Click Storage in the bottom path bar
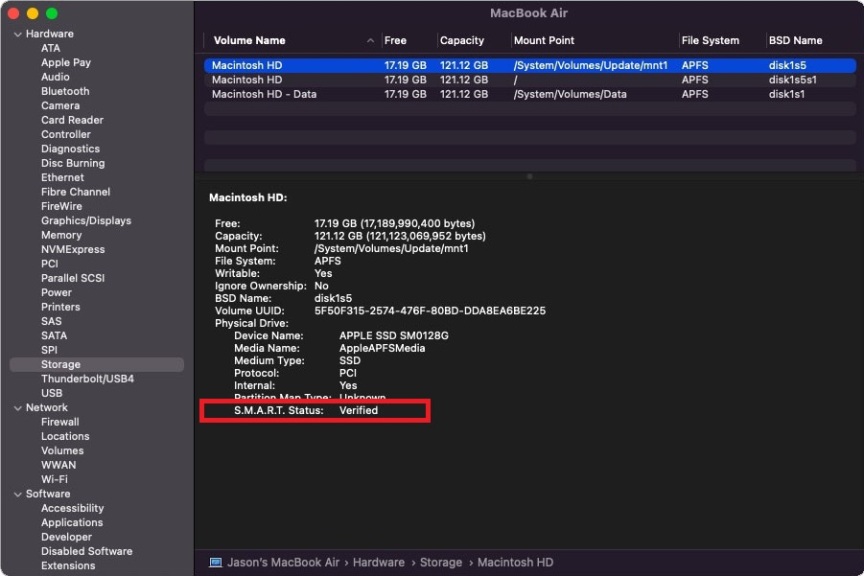Image resolution: width=864 pixels, height=576 pixels. pos(441,562)
